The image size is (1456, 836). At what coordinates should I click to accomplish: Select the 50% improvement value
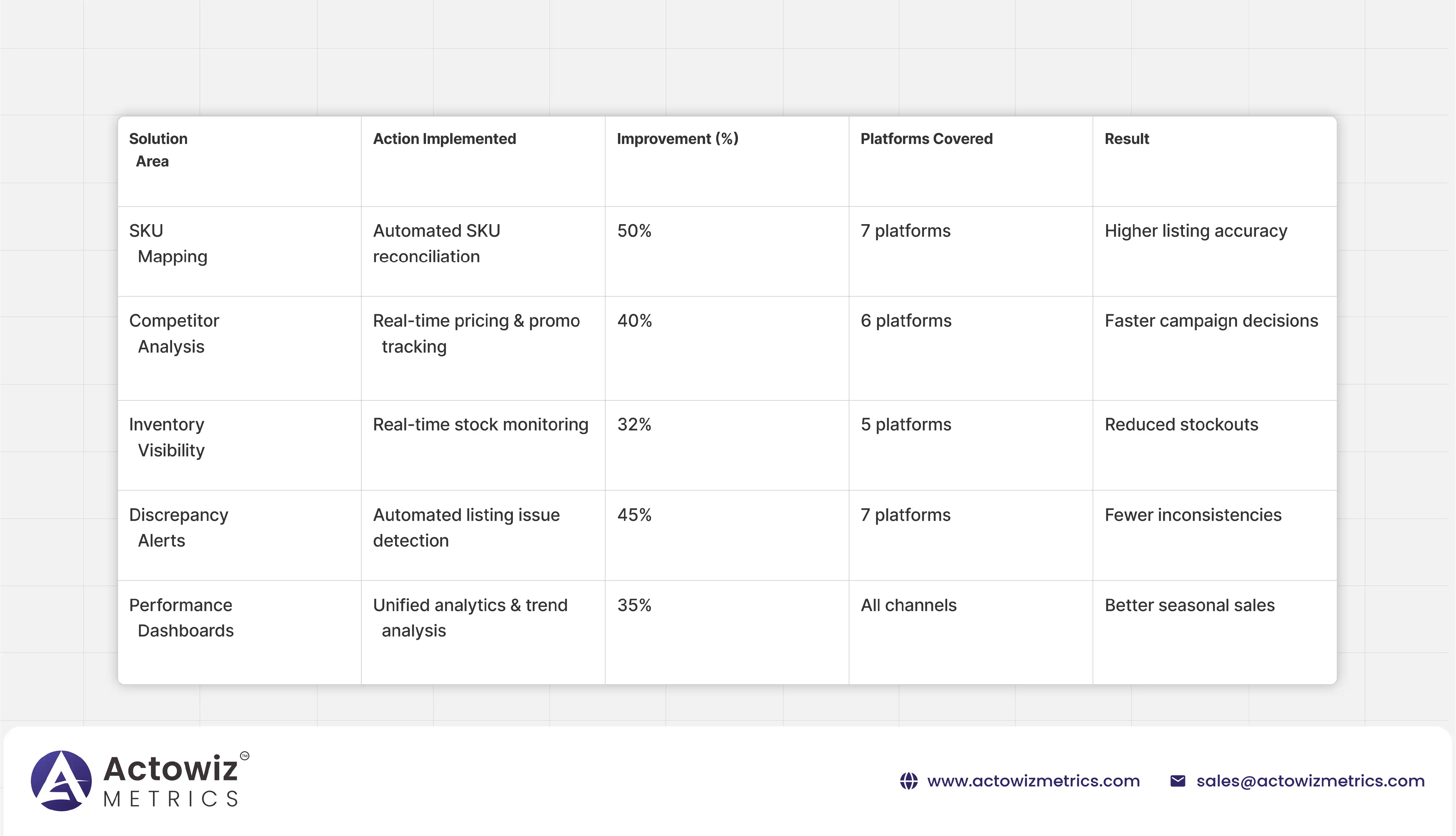coord(634,231)
